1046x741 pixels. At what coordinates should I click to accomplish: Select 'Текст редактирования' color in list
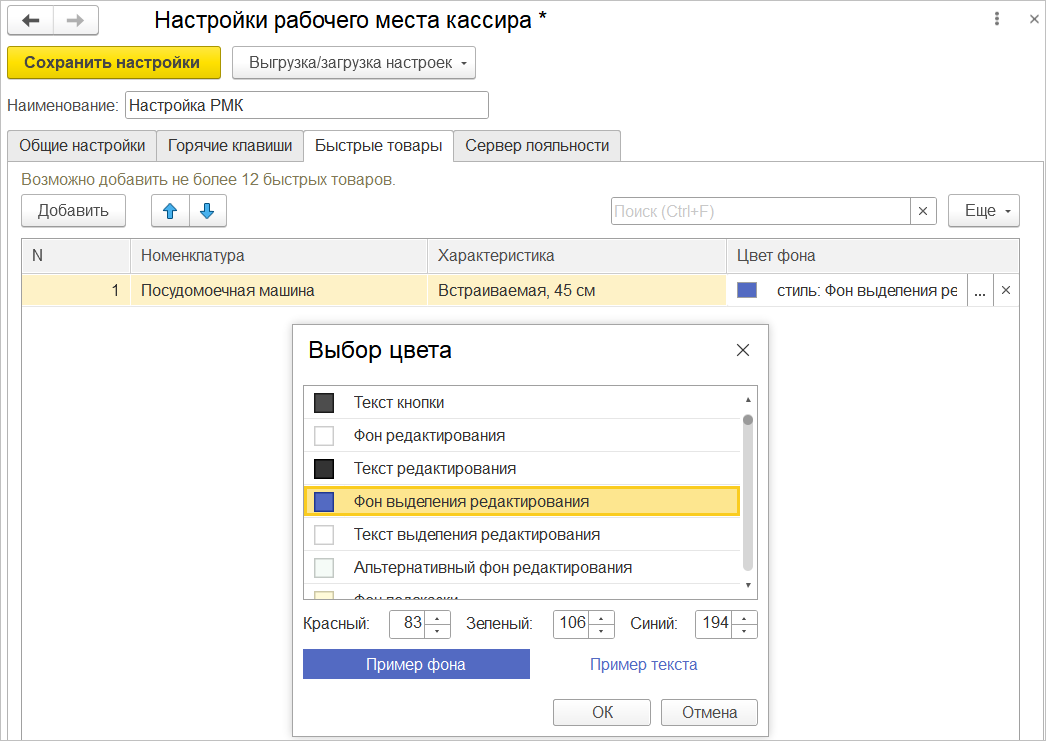click(x=434, y=468)
